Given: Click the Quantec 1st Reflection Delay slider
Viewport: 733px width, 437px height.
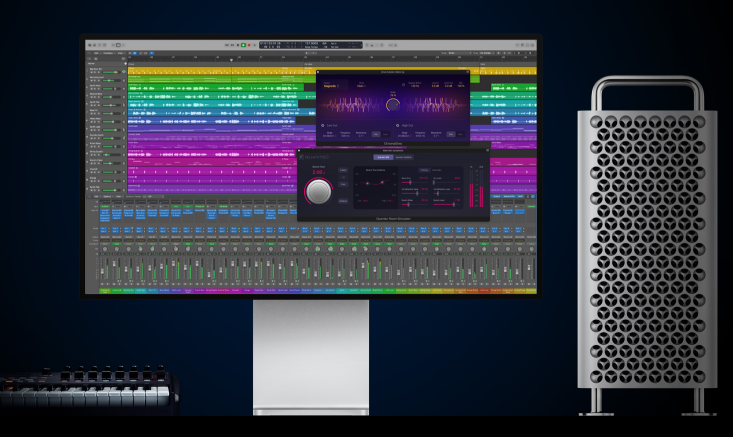Looking at the screenshot, I should 415,193.
